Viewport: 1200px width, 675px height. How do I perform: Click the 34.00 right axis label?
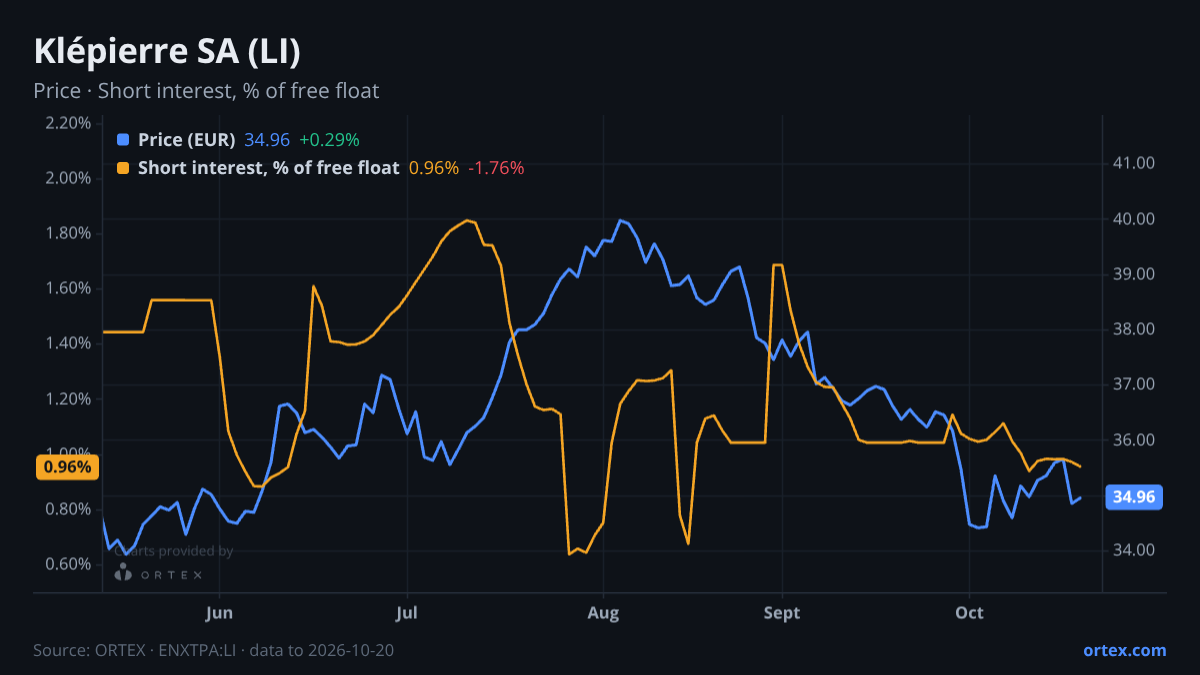click(x=1134, y=550)
